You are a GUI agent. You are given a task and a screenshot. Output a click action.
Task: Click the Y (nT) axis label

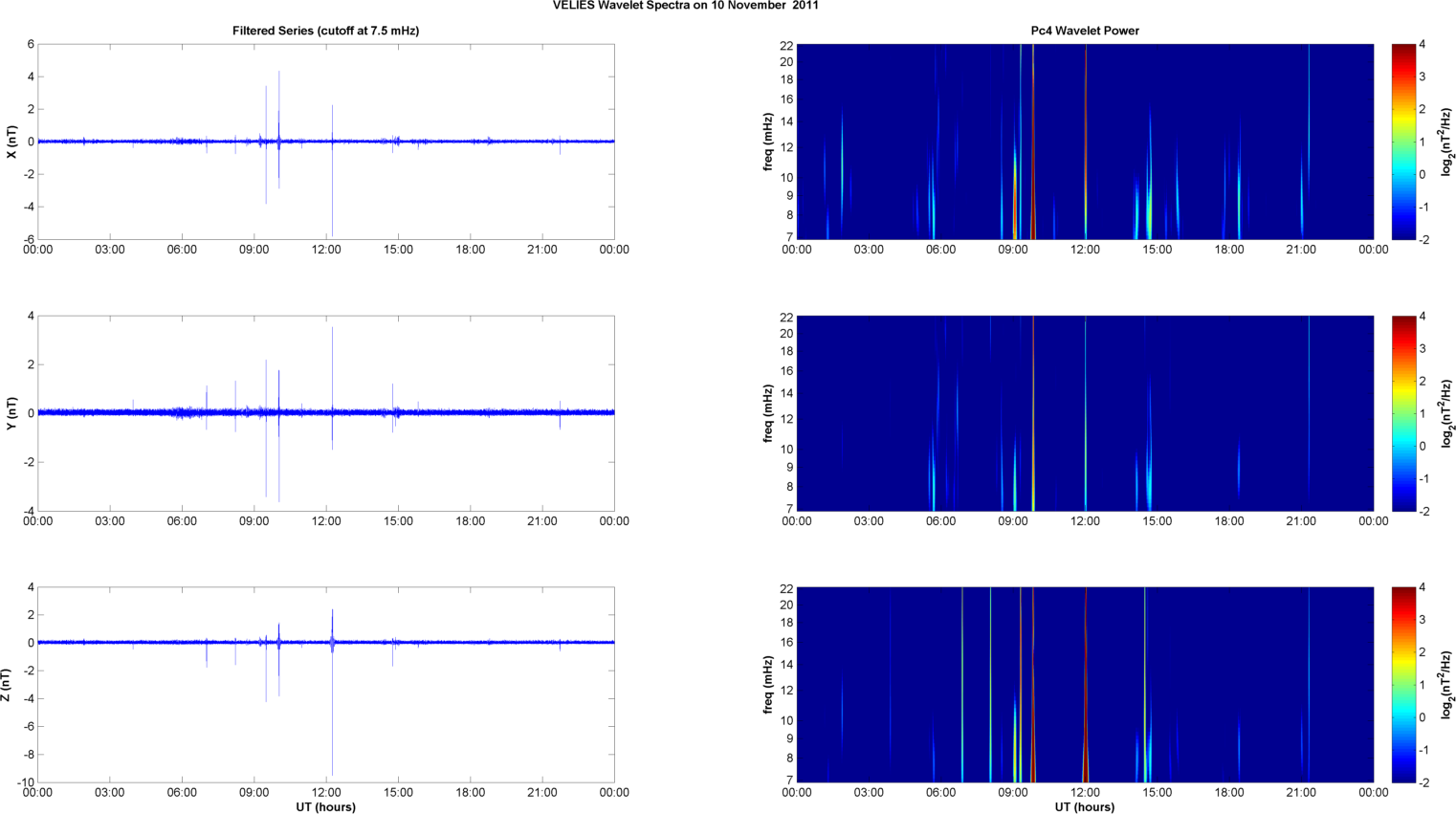point(12,413)
